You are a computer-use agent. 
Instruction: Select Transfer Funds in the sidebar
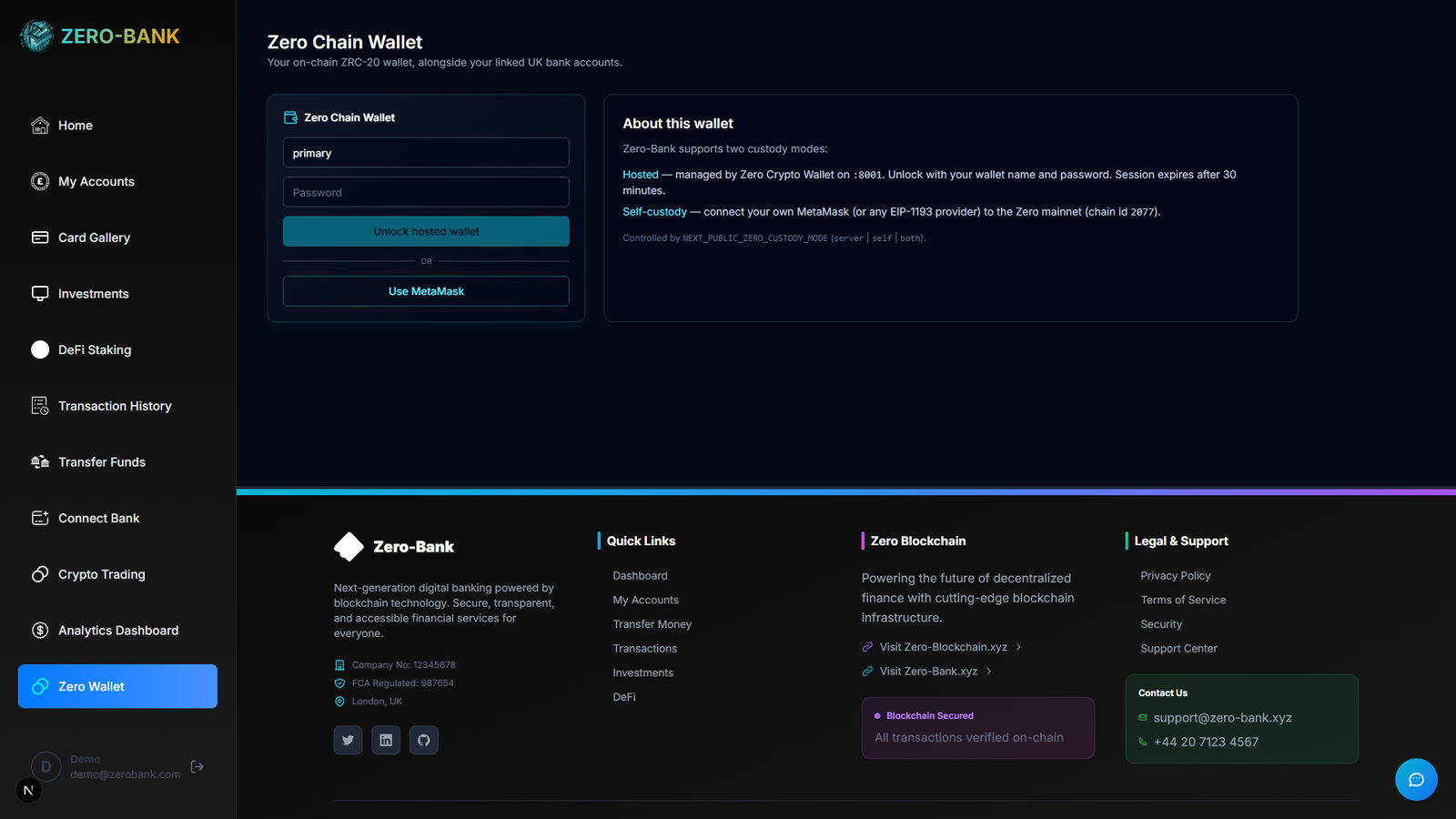point(117,462)
